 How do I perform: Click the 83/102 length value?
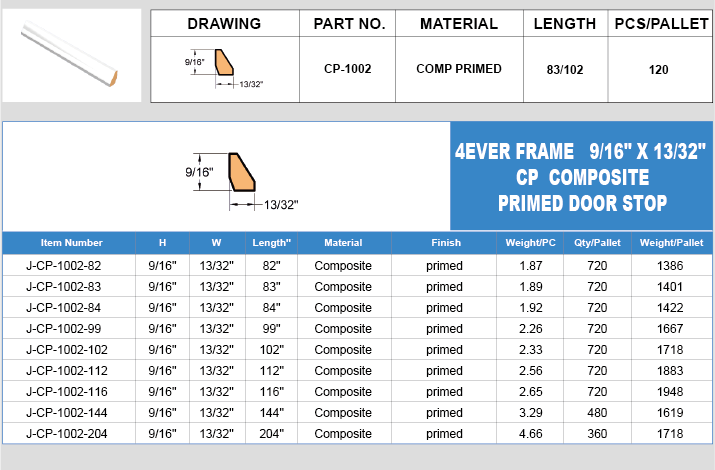pos(565,70)
